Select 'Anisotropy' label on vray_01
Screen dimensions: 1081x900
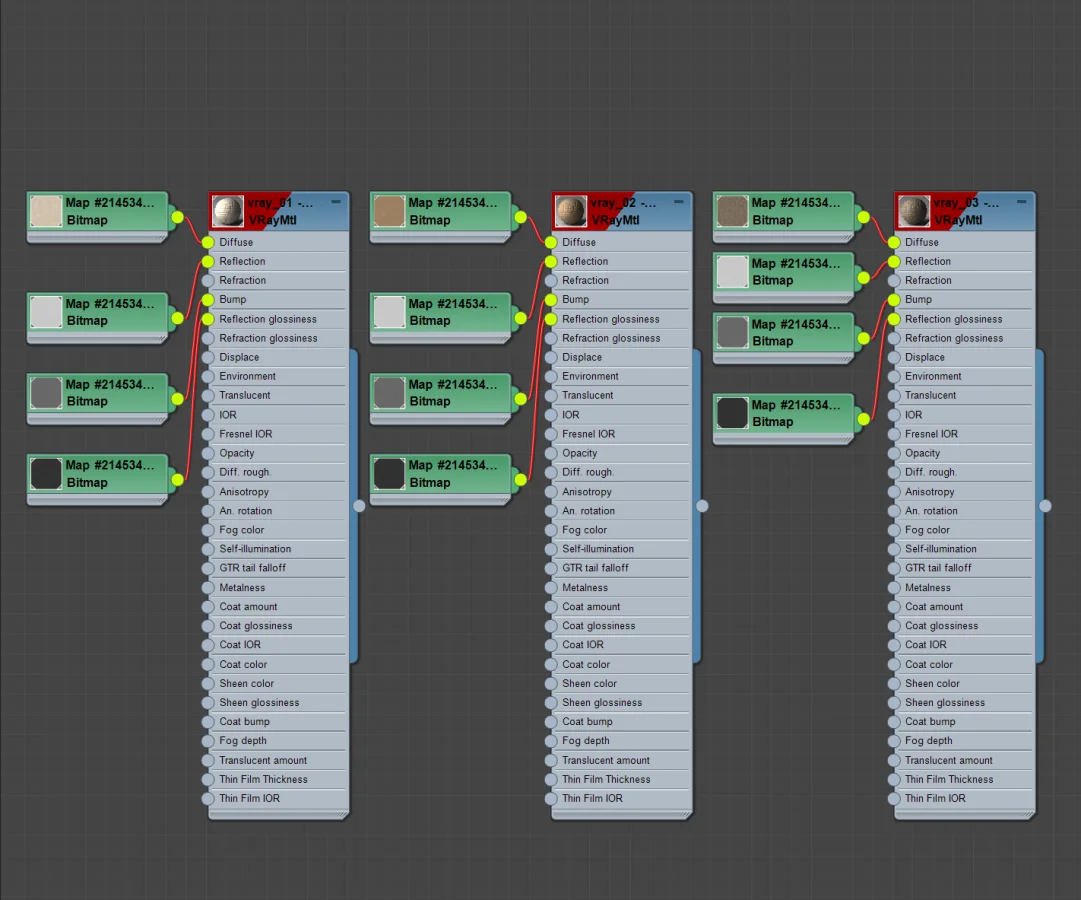pos(244,492)
